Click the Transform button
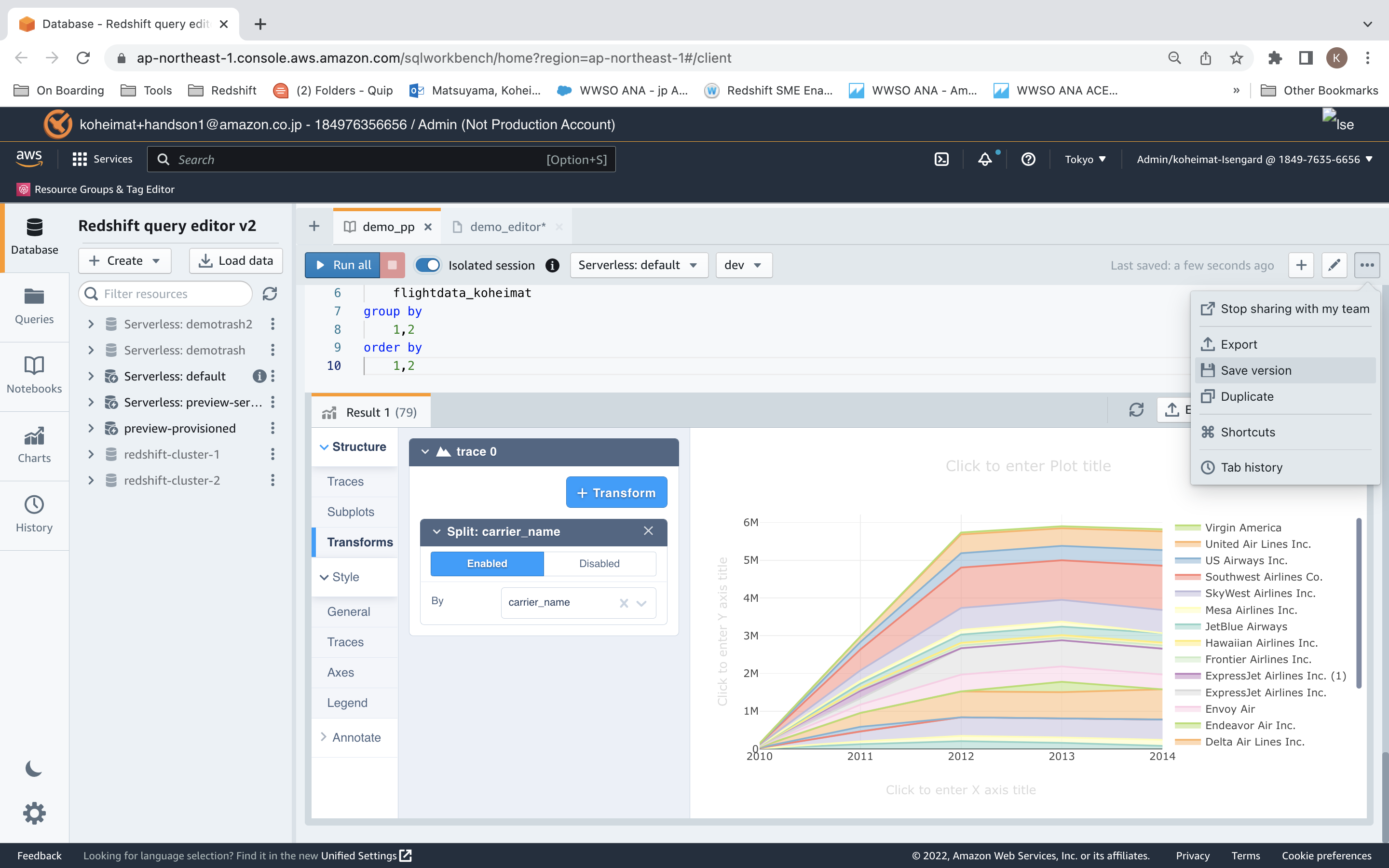Viewport: 1389px width, 868px height. click(x=616, y=492)
